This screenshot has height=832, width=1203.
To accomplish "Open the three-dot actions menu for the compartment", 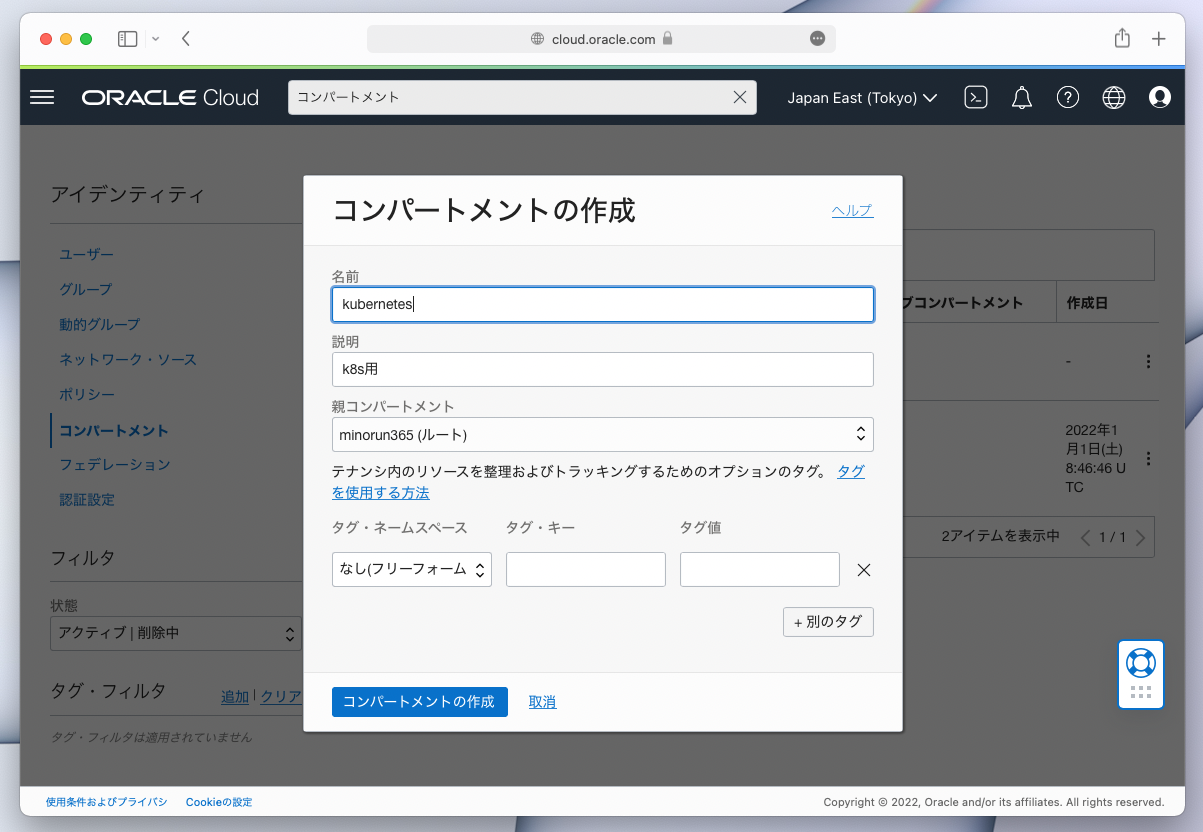I will click(x=1148, y=361).
